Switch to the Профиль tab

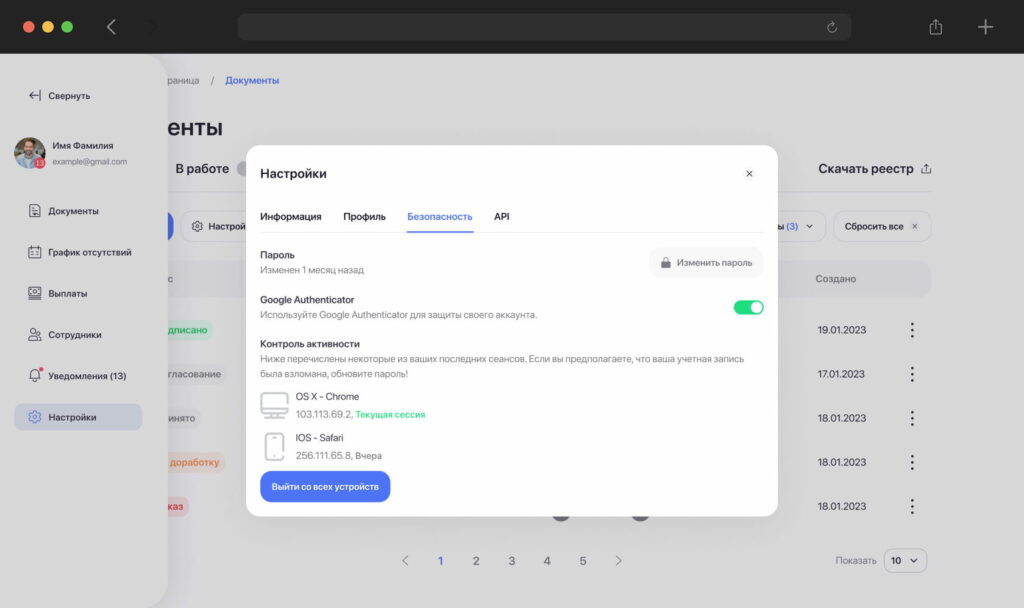[x=364, y=216]
